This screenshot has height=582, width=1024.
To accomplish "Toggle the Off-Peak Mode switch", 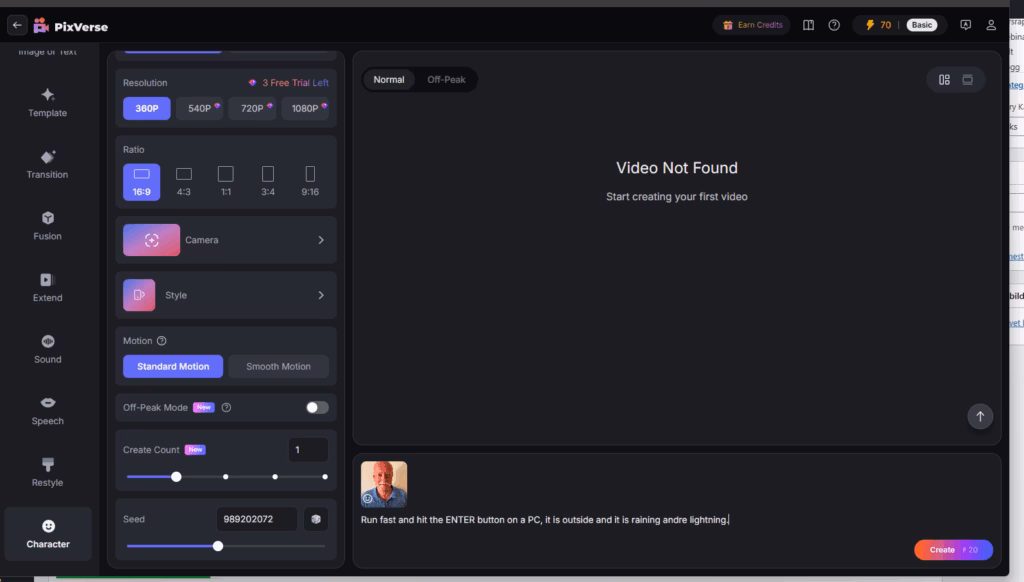I will coord(317,407).
